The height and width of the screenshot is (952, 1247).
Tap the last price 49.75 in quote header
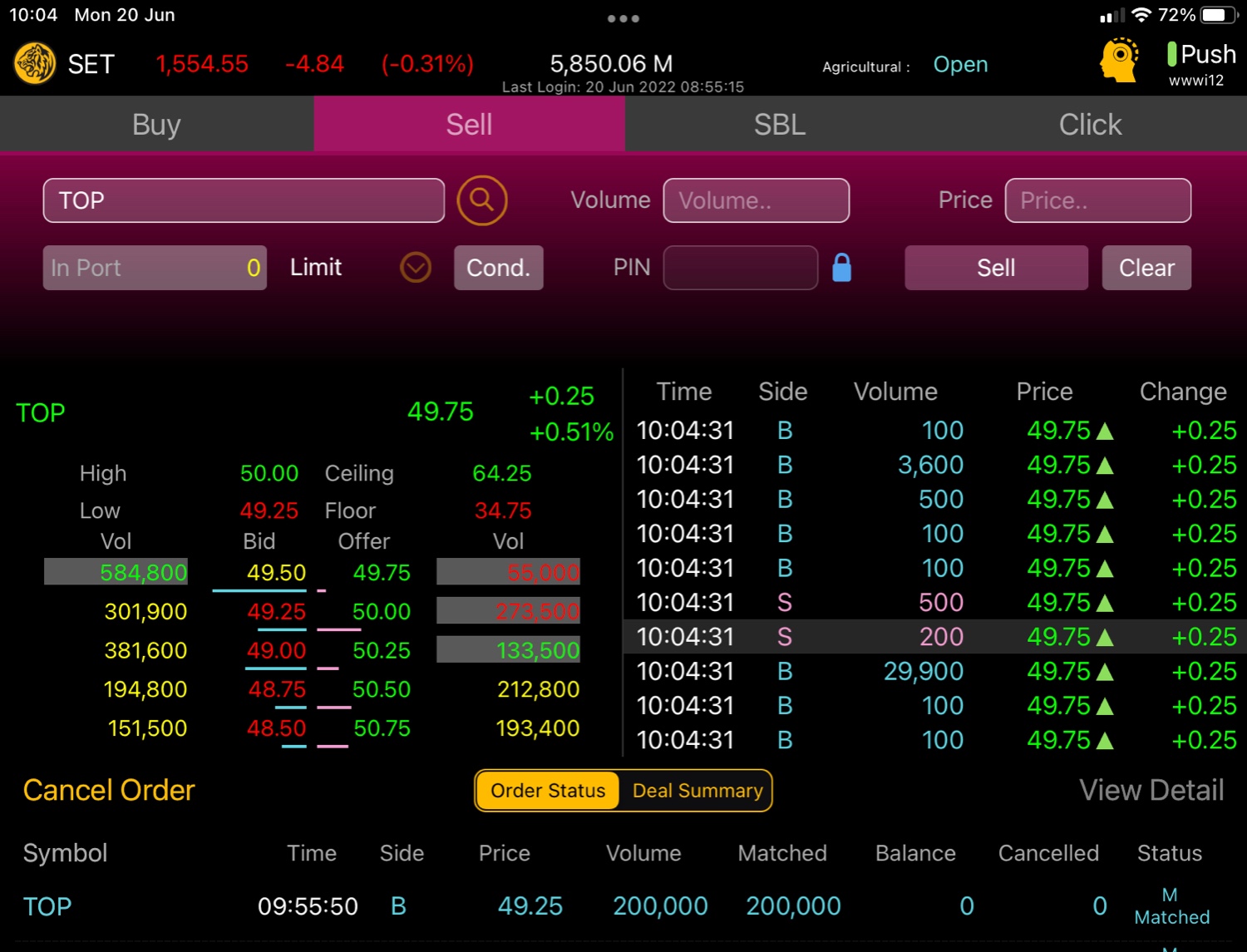[x=441, y=412]
